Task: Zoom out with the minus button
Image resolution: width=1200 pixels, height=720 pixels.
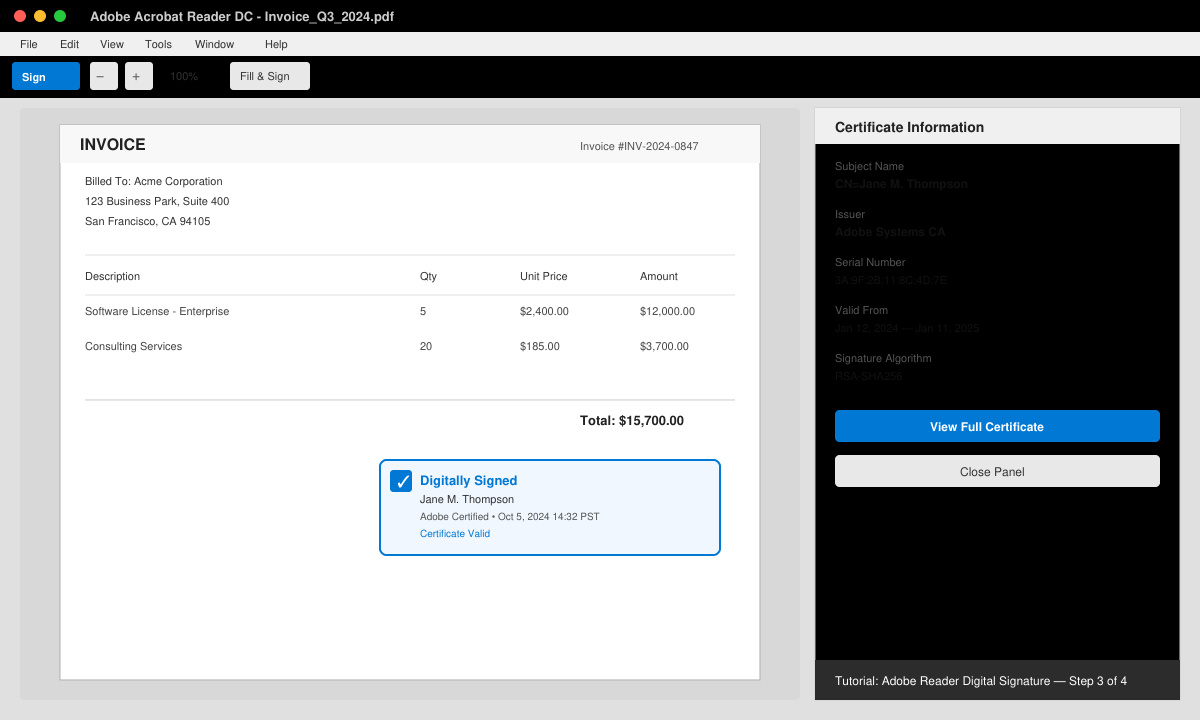Action: pyautogui.click(x=104, y=76)
